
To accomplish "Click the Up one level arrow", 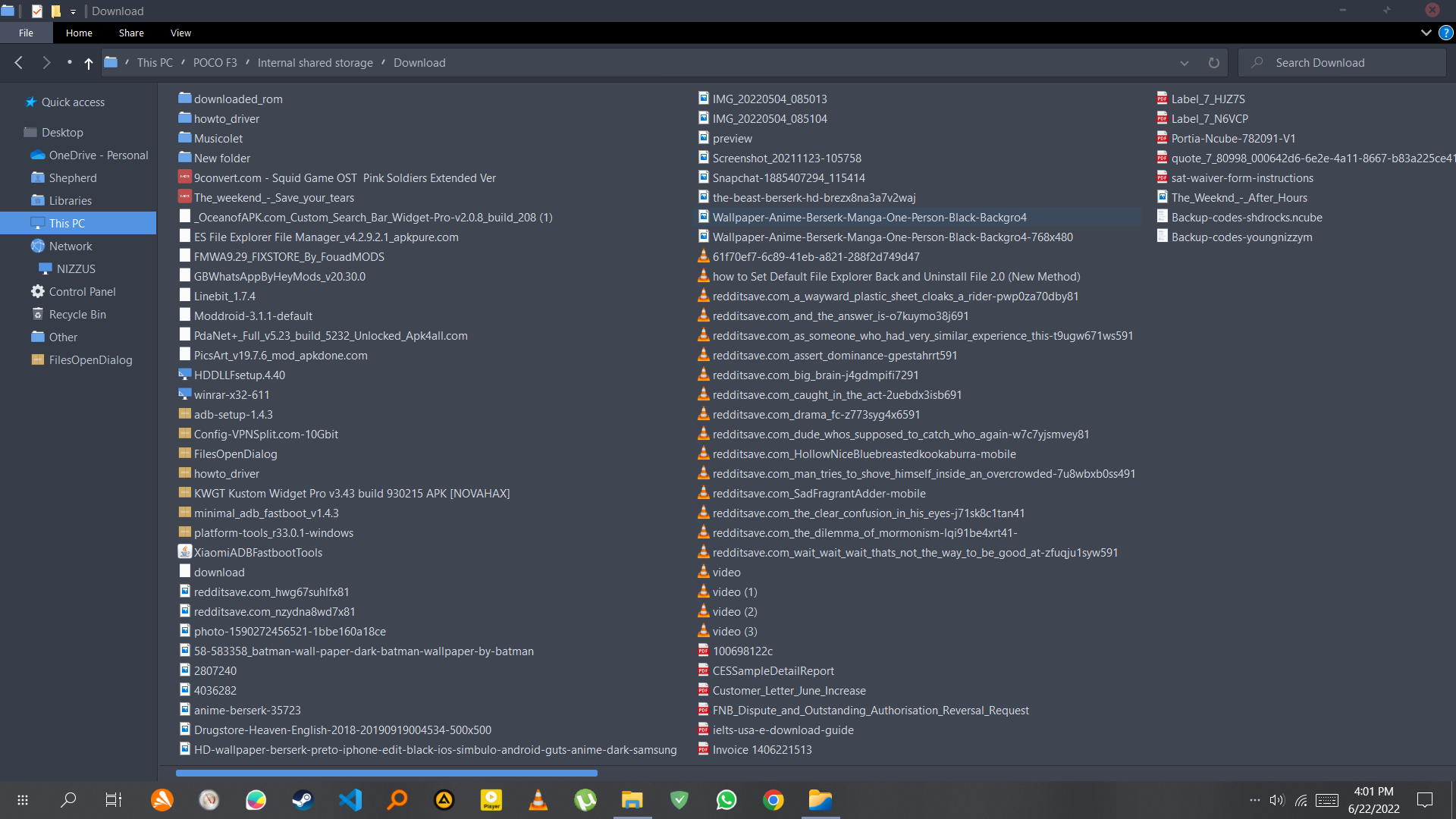I will click(x=89, y=64).
